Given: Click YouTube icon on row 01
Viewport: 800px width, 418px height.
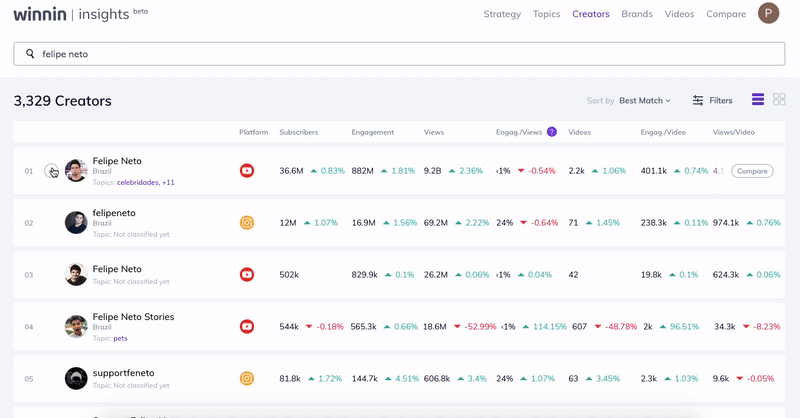Looking at the screenshot, I should point(247,170).
